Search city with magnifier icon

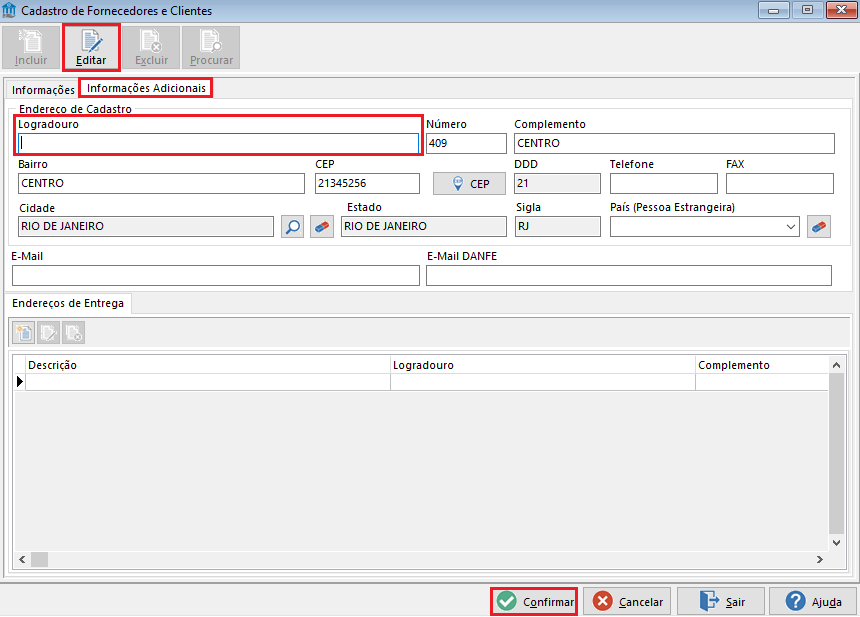292,227
